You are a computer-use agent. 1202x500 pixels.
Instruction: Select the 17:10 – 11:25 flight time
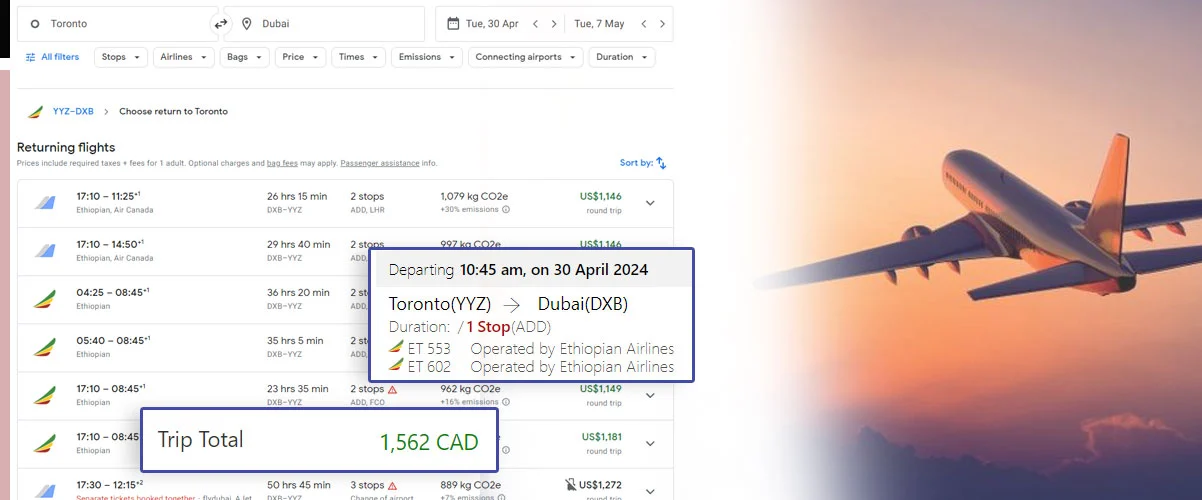[108, 196]
